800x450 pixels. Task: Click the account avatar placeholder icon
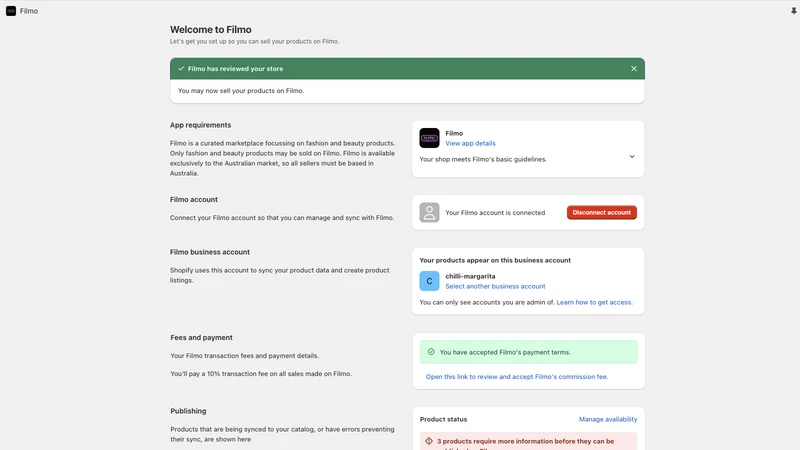tap(429, 212)
